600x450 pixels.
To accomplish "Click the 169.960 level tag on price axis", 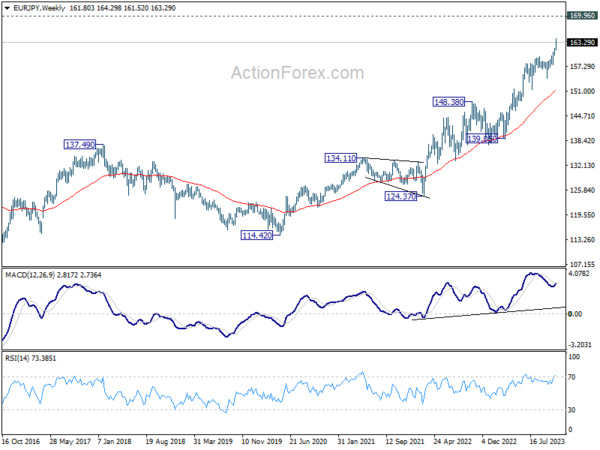I will point(582,16).
